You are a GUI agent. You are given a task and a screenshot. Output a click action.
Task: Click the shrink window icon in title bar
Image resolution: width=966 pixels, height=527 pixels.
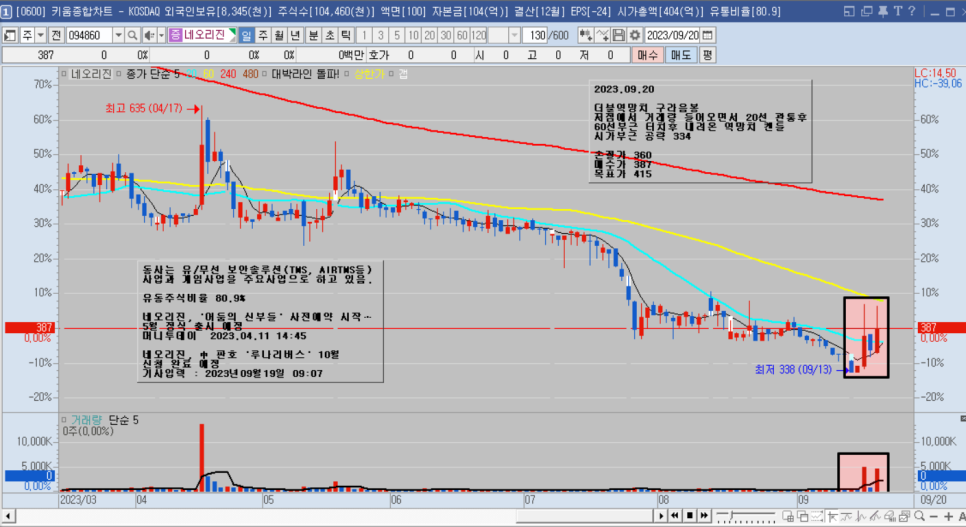pyautogui.click(x=849, y=11)
